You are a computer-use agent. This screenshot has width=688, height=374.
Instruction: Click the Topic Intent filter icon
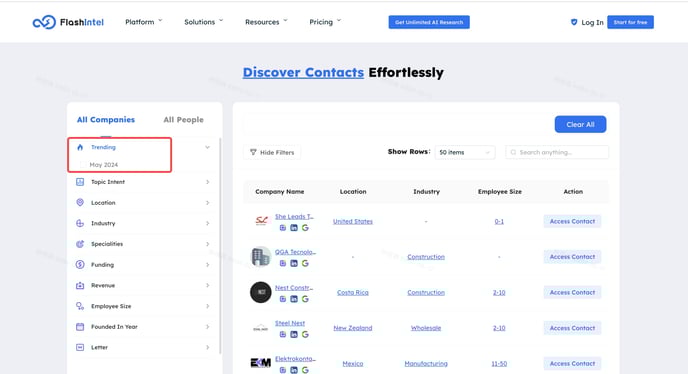(80, 182)
